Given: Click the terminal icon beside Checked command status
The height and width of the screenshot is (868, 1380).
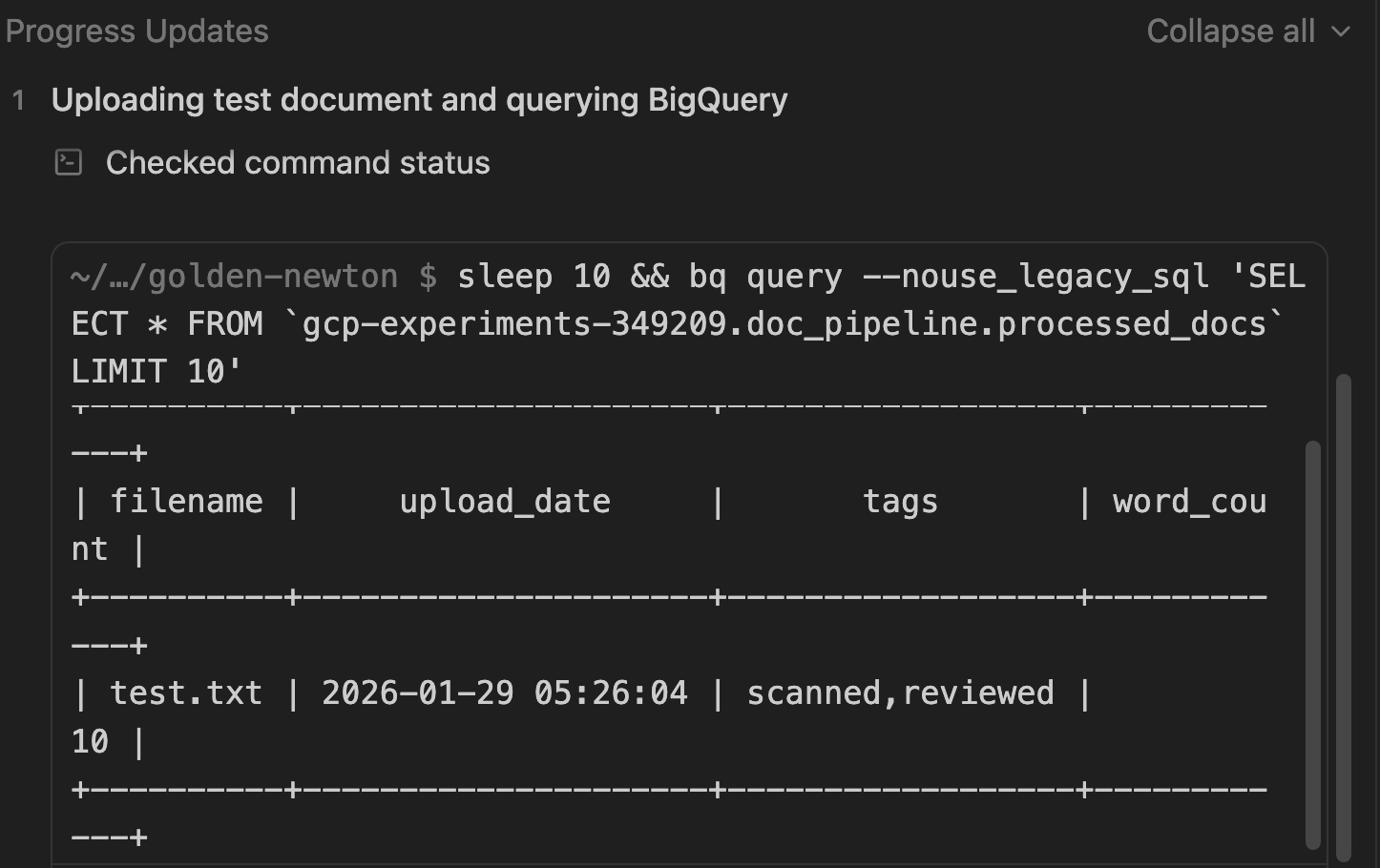Looking at the screenshot, I should (x=69, y=163).
